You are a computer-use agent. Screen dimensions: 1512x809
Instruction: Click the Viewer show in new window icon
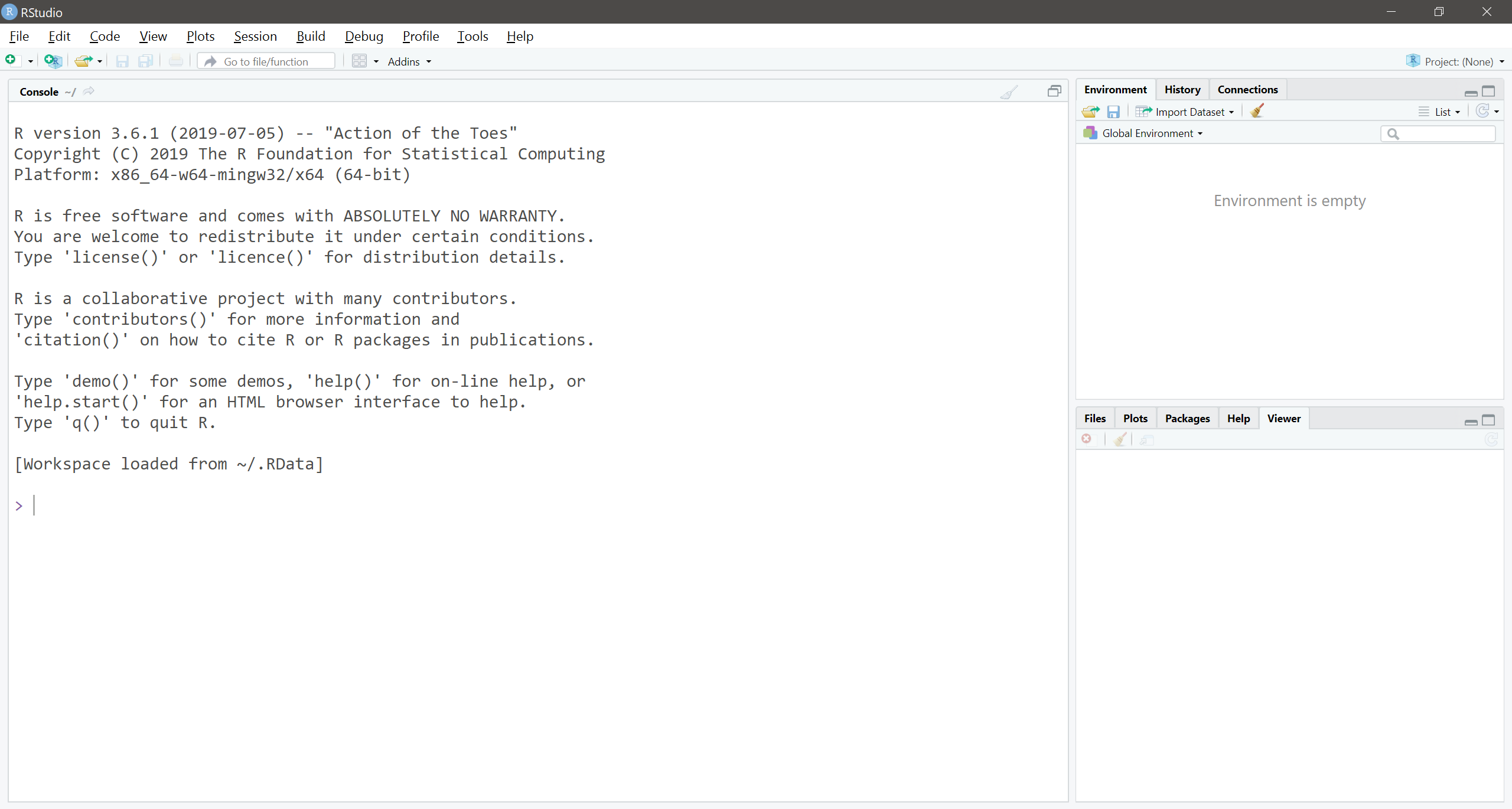pos(1146,440)
